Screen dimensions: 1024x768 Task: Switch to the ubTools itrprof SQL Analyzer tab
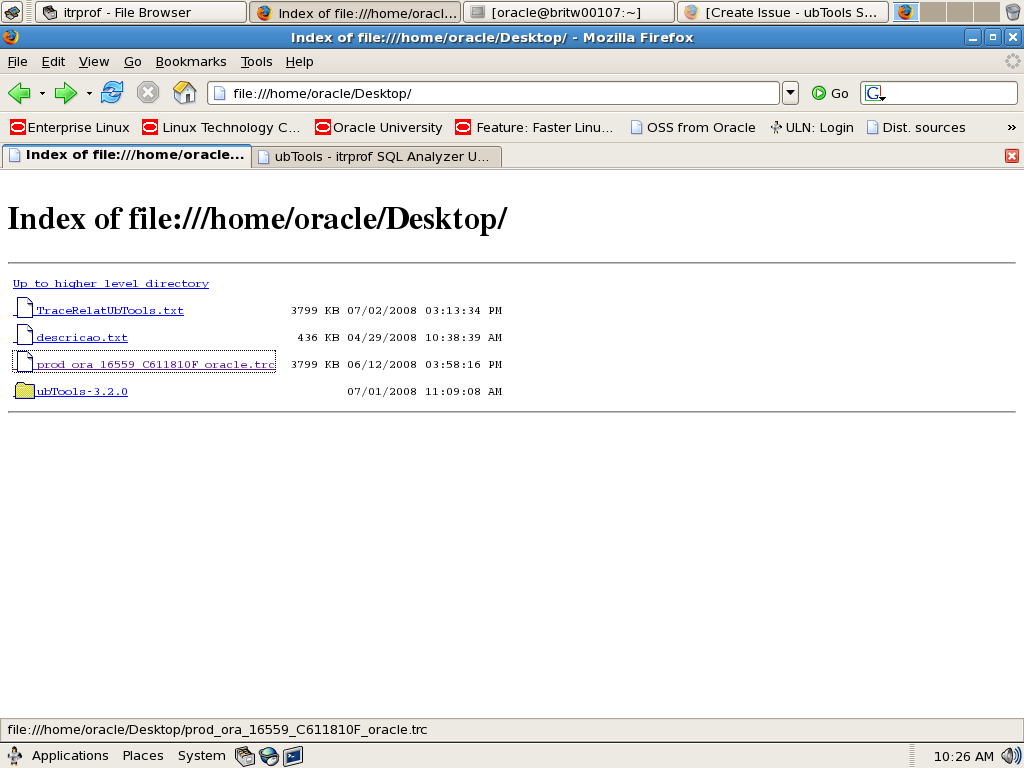376,156
